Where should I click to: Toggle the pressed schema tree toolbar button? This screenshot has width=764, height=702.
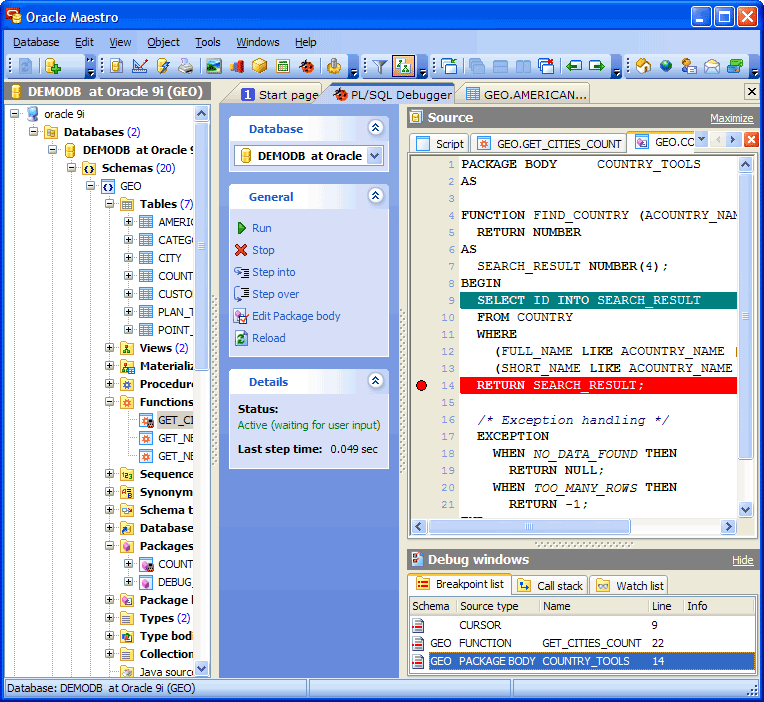tap(403, 66)
